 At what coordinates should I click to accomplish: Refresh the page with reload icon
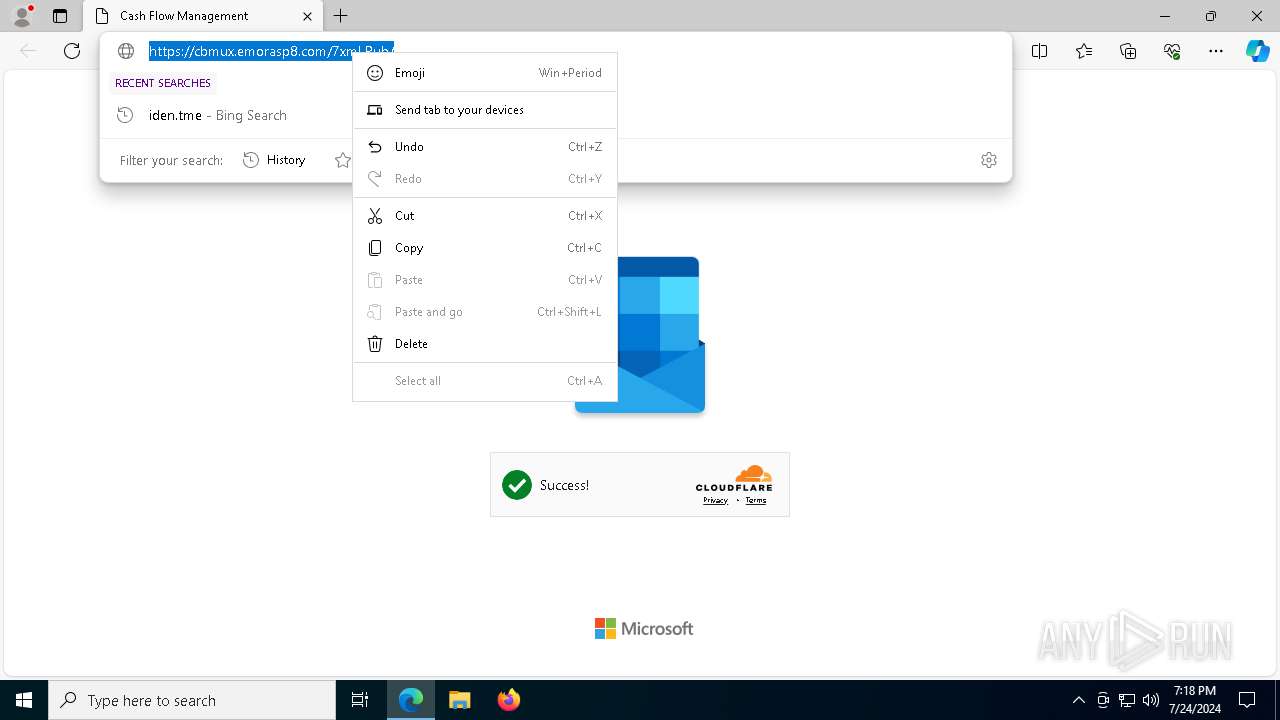tap(72, 51)
